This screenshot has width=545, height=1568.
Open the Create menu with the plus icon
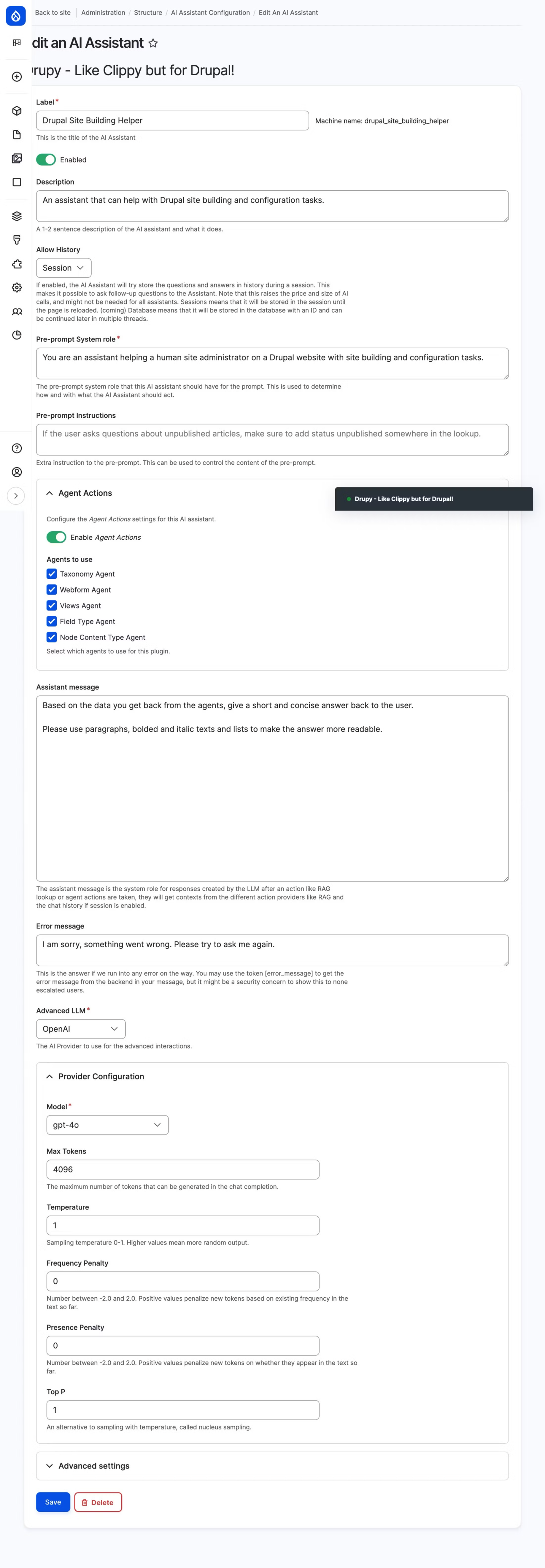pyautogui.click(x=16, y=77)
